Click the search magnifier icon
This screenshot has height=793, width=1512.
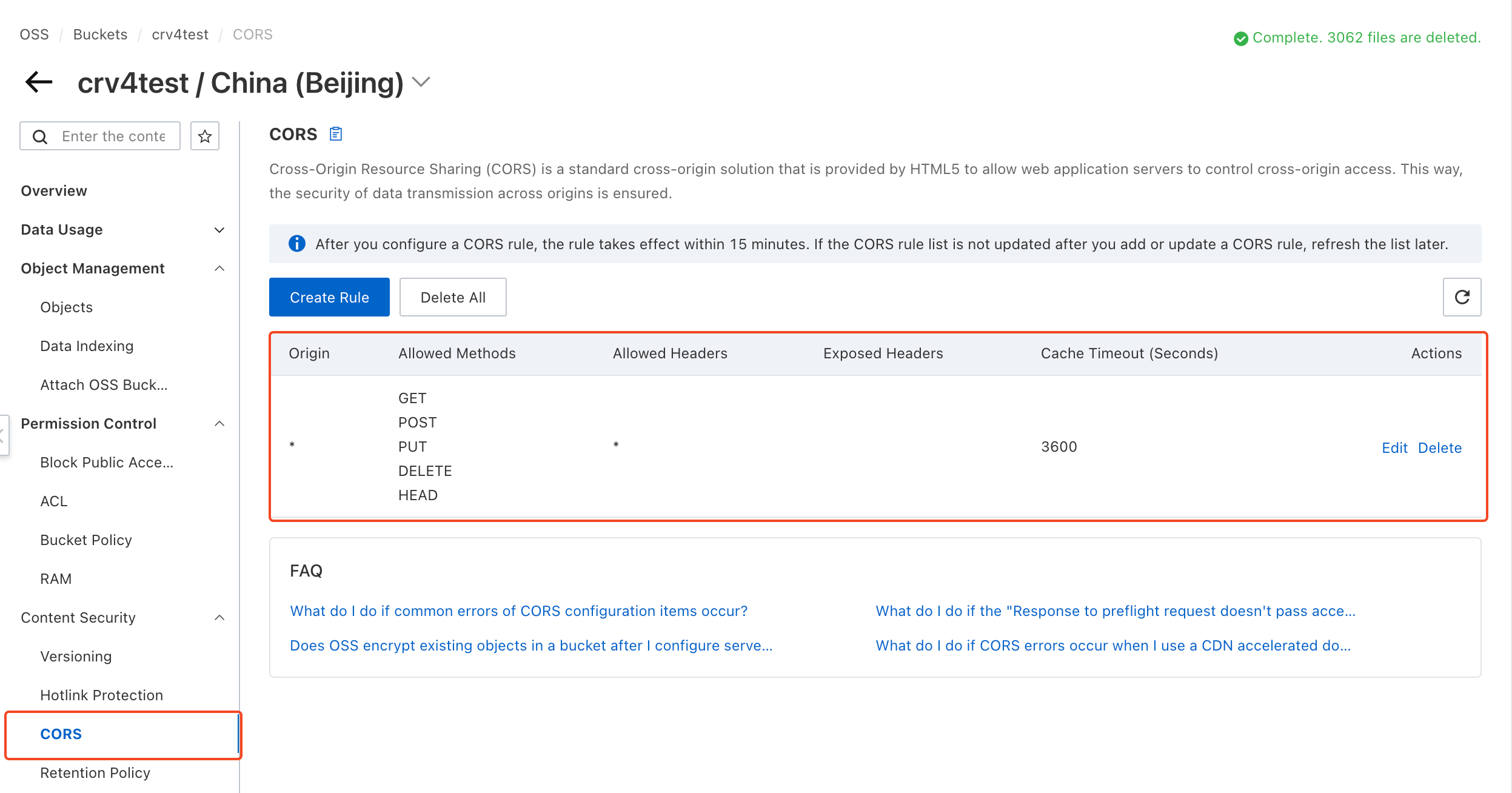pos(40,136)
